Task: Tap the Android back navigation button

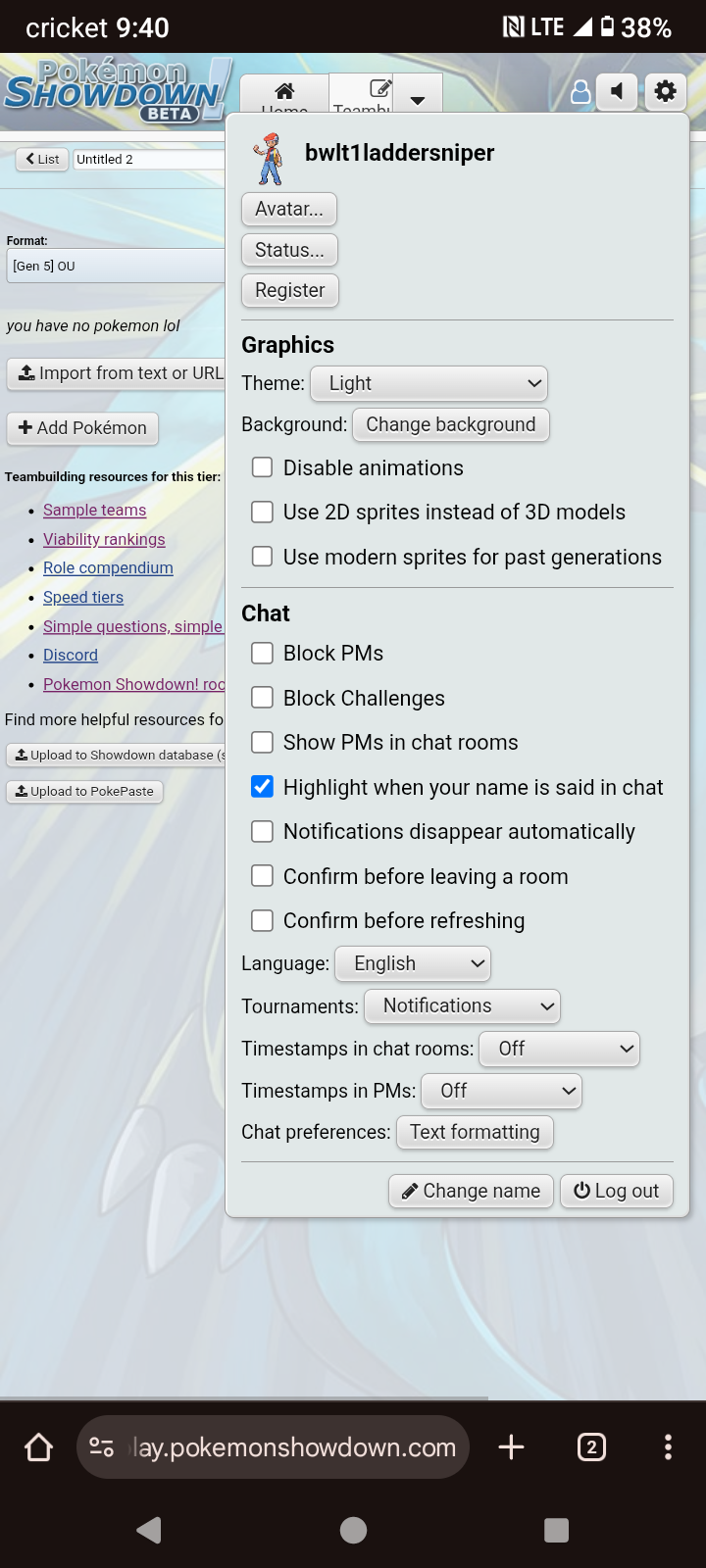Action: pyautogui.click(x=149, y=1530)
